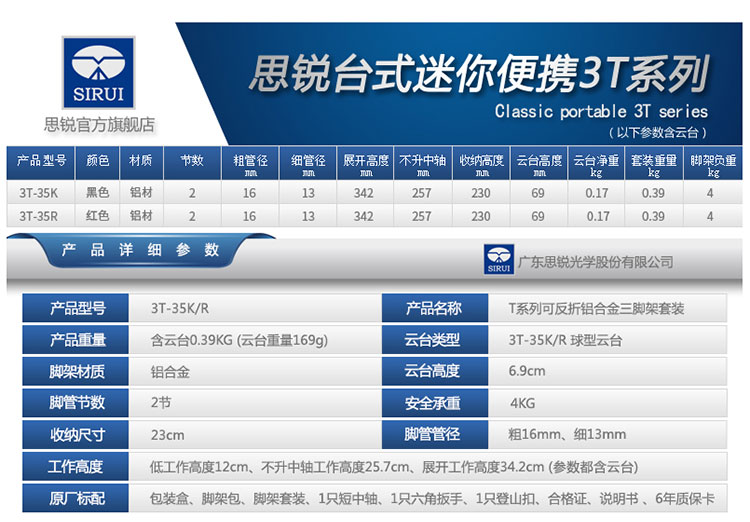Screen dimensions: 750x522
Task: Click the blue 产品重量 label
Action: [77, 340]
